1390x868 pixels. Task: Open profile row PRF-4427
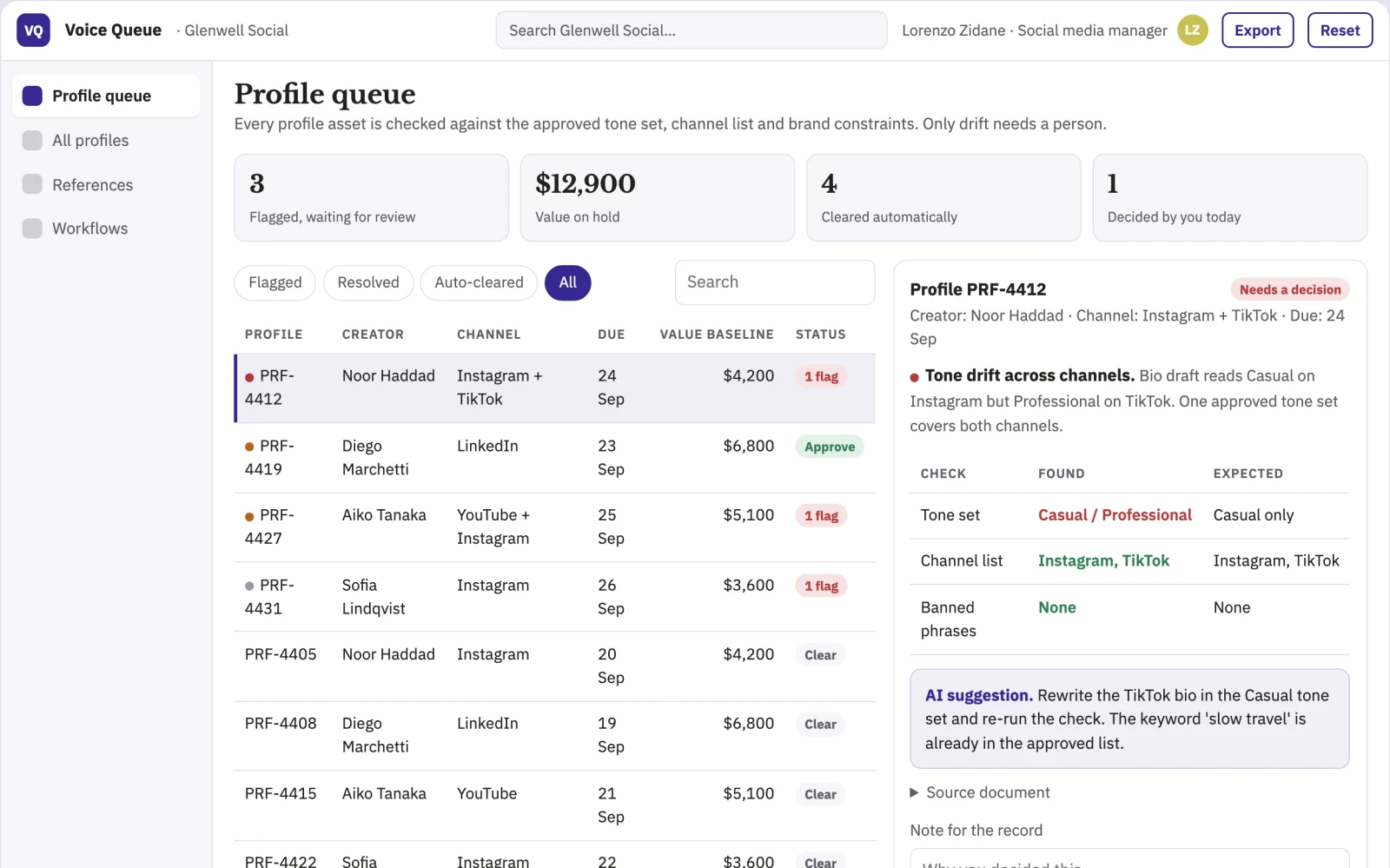[554, 527]
